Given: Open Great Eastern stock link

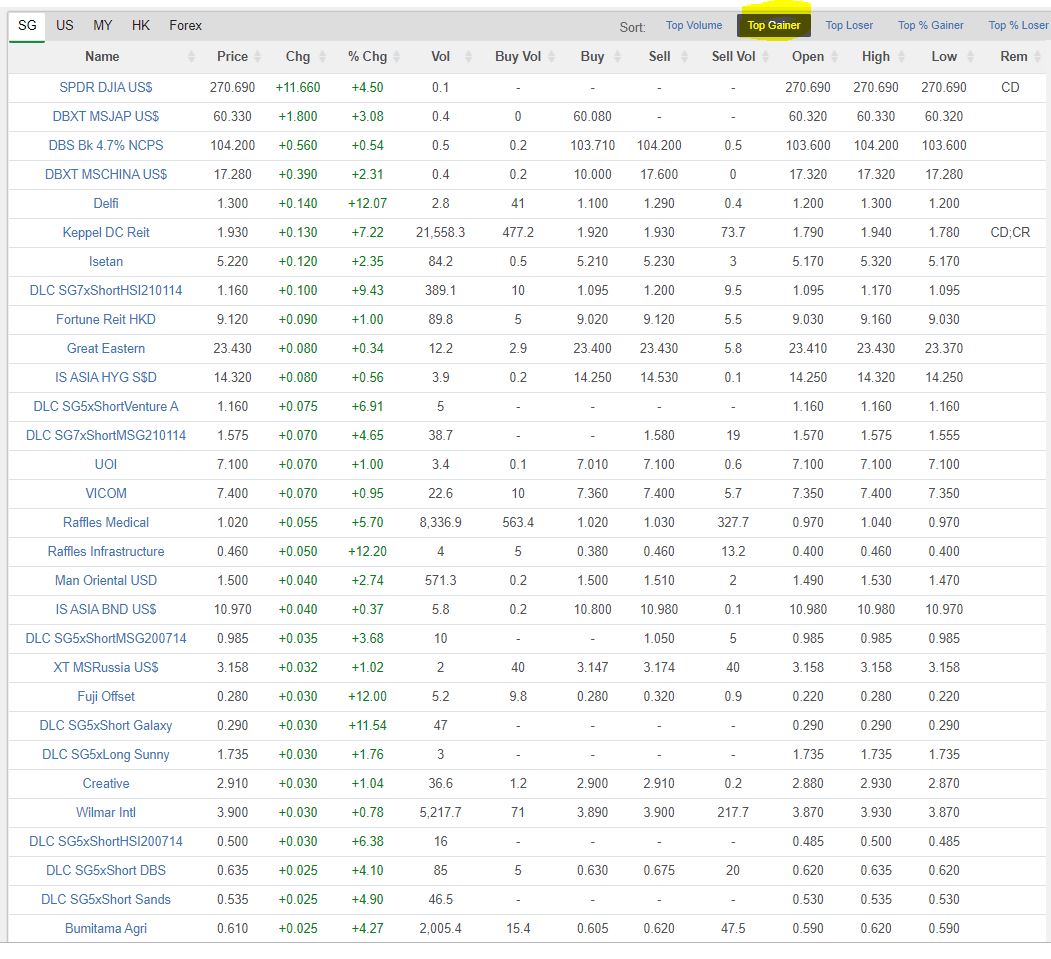Looking at the screenshot, I should tap(106, 348).
